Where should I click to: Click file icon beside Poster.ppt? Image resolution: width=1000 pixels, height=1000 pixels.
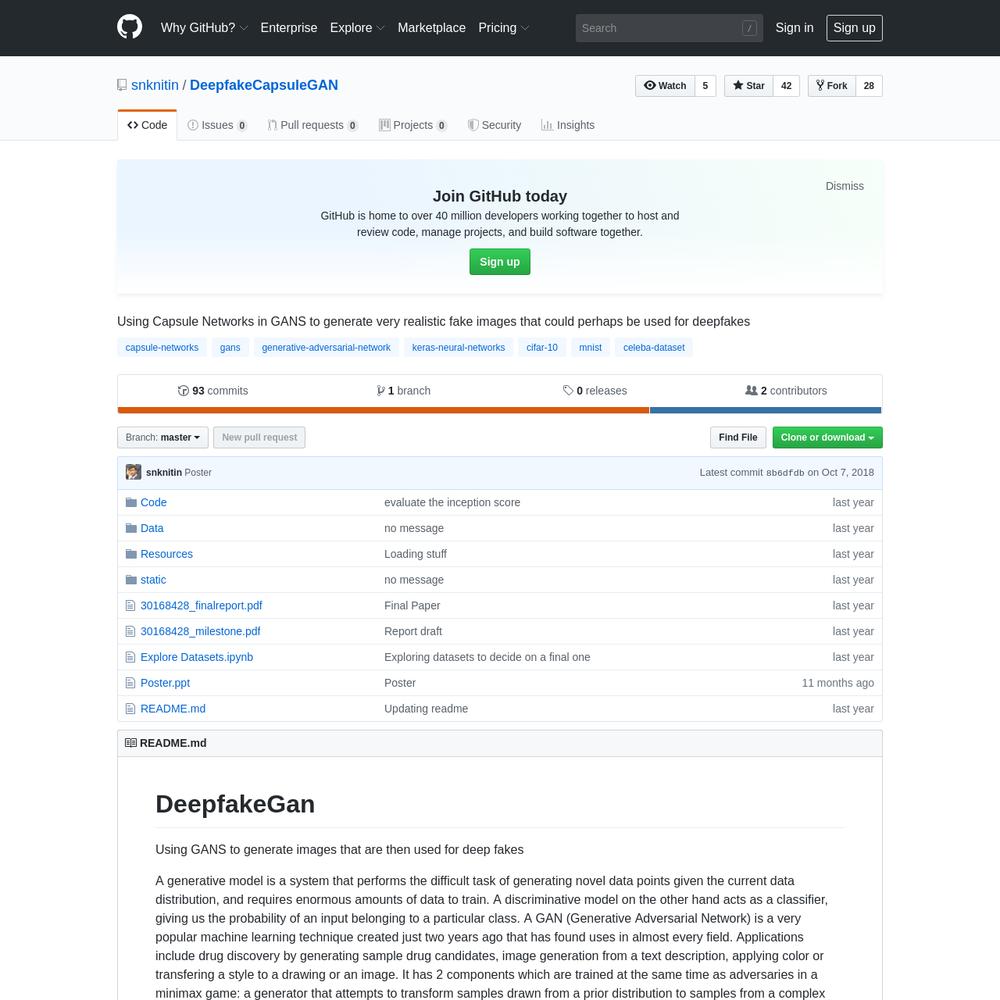tap(130, 683)
